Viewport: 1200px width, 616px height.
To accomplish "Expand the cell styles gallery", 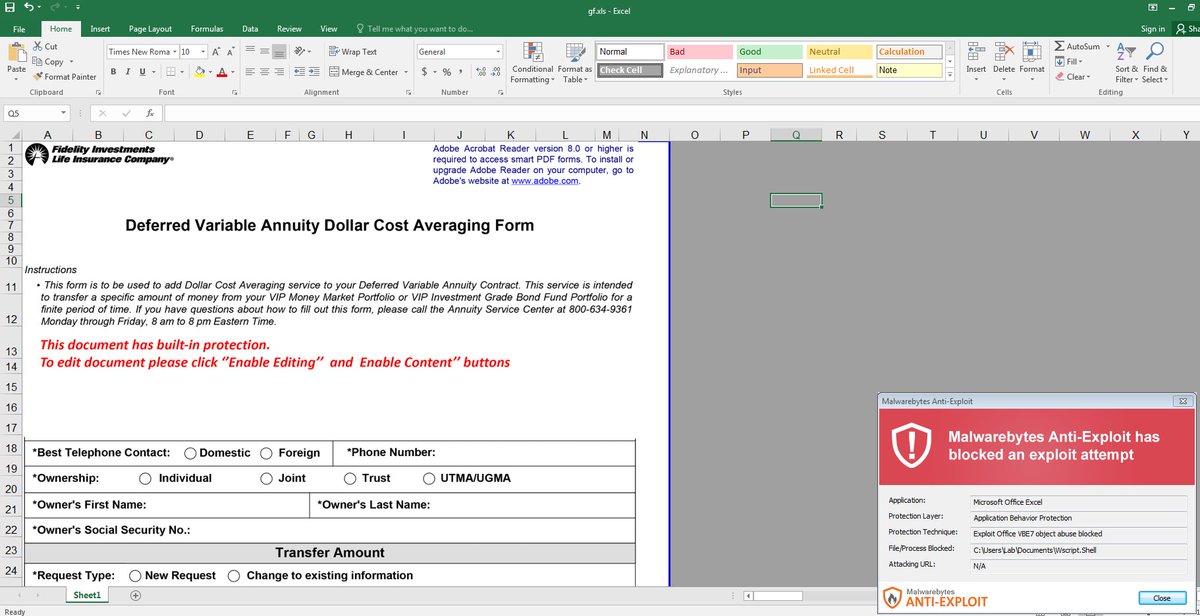I will (x=950, y=75).
